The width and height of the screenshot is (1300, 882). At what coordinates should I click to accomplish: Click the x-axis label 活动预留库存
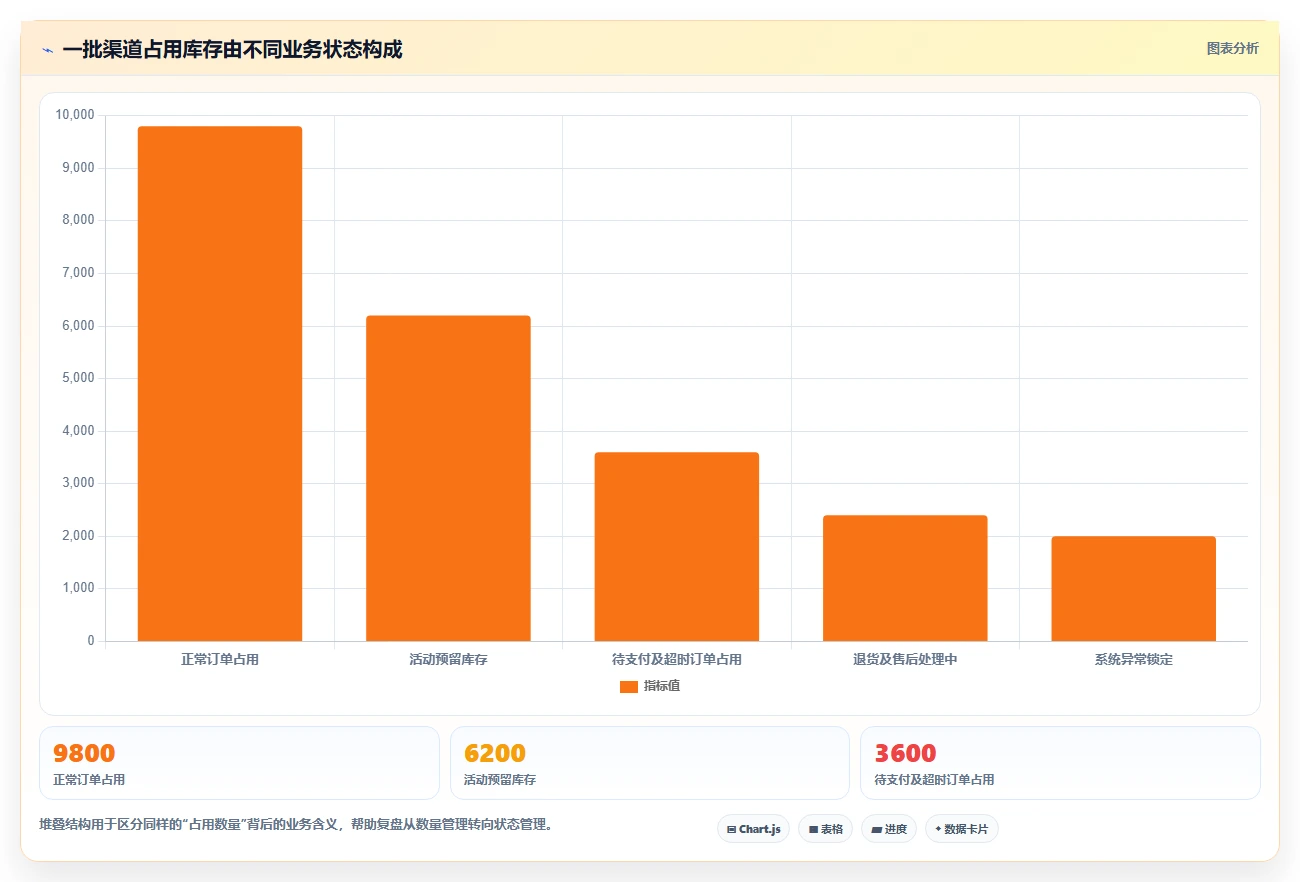point(448,660)
